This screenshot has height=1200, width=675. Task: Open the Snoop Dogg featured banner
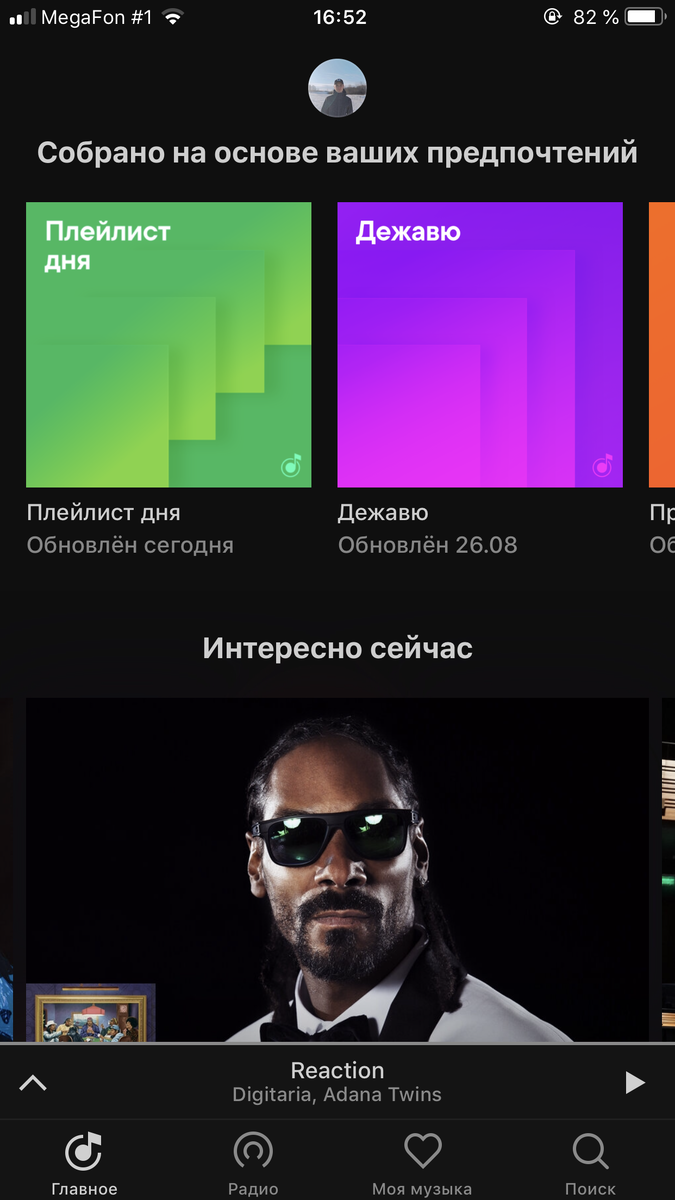(x=337, y=870)
